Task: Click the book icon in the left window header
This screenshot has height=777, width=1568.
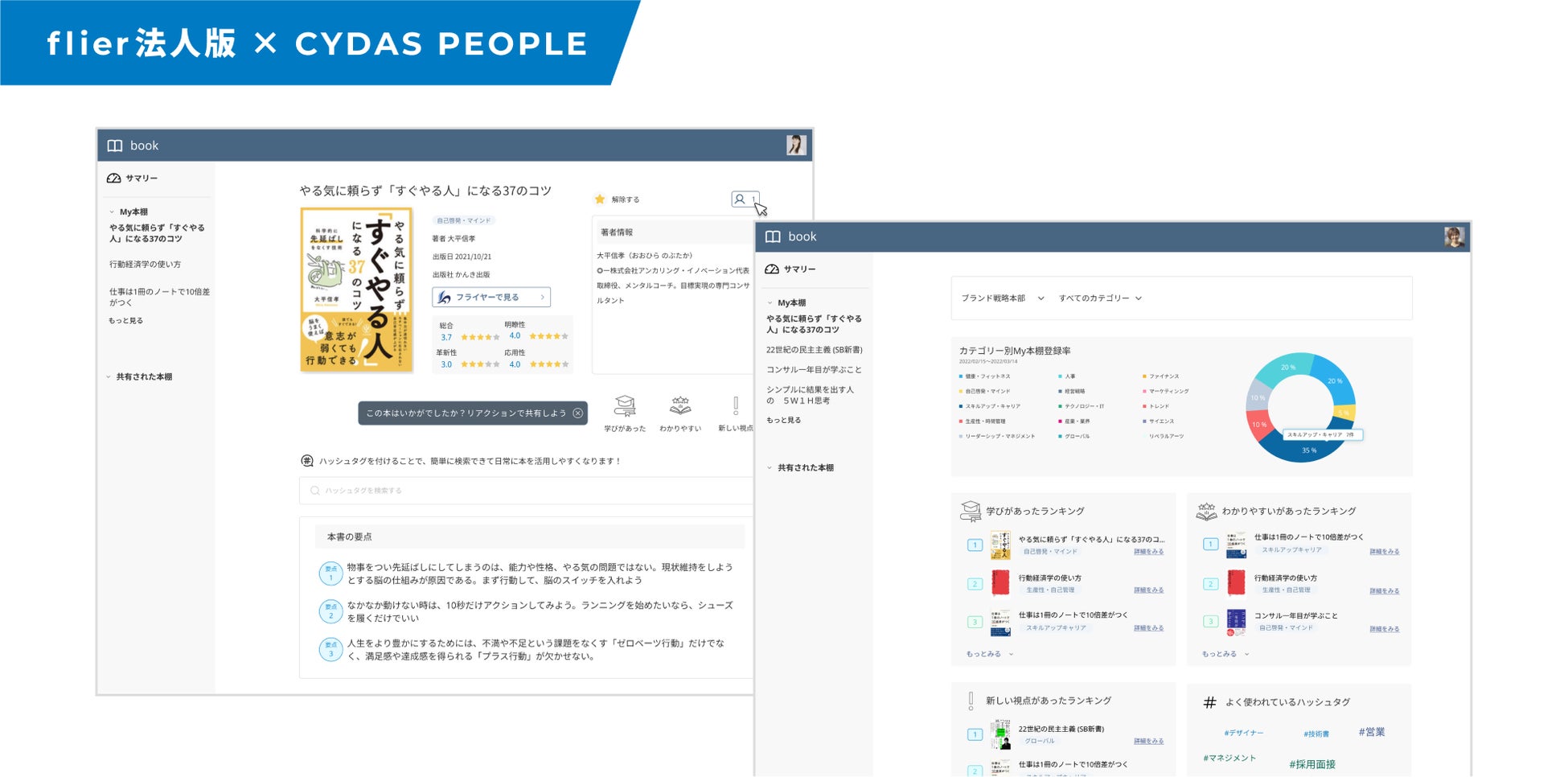Action: [115, 146]
